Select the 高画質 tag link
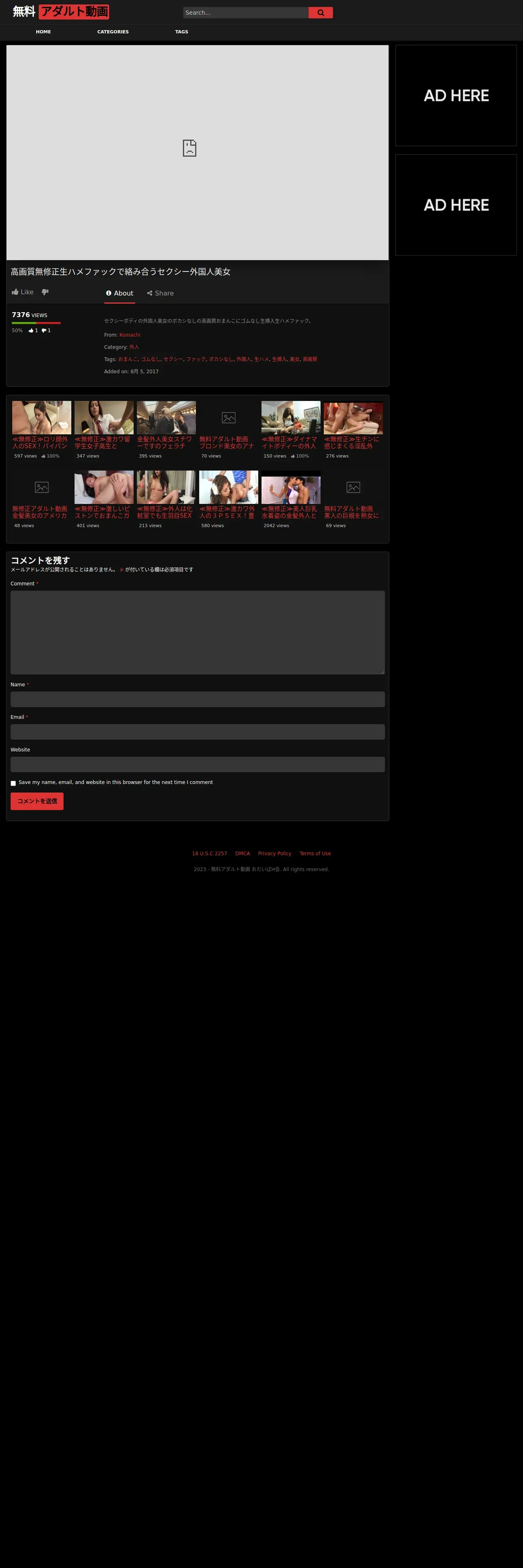 (310, 359)
